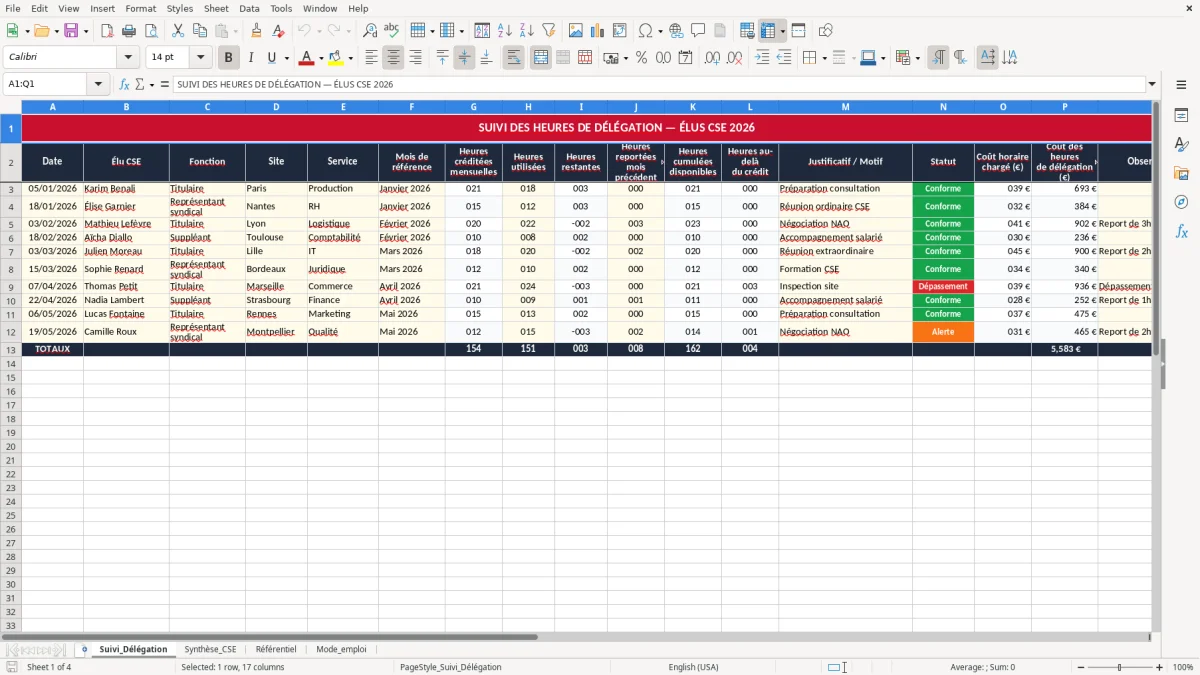The width and height of the screenshot is (1200, 675).
Task: Toggle Center Vertically alignment
Action: 464,58
